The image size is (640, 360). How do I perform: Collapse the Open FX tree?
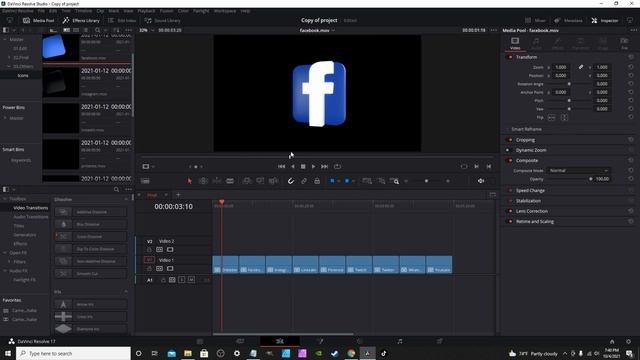point(5,253)
